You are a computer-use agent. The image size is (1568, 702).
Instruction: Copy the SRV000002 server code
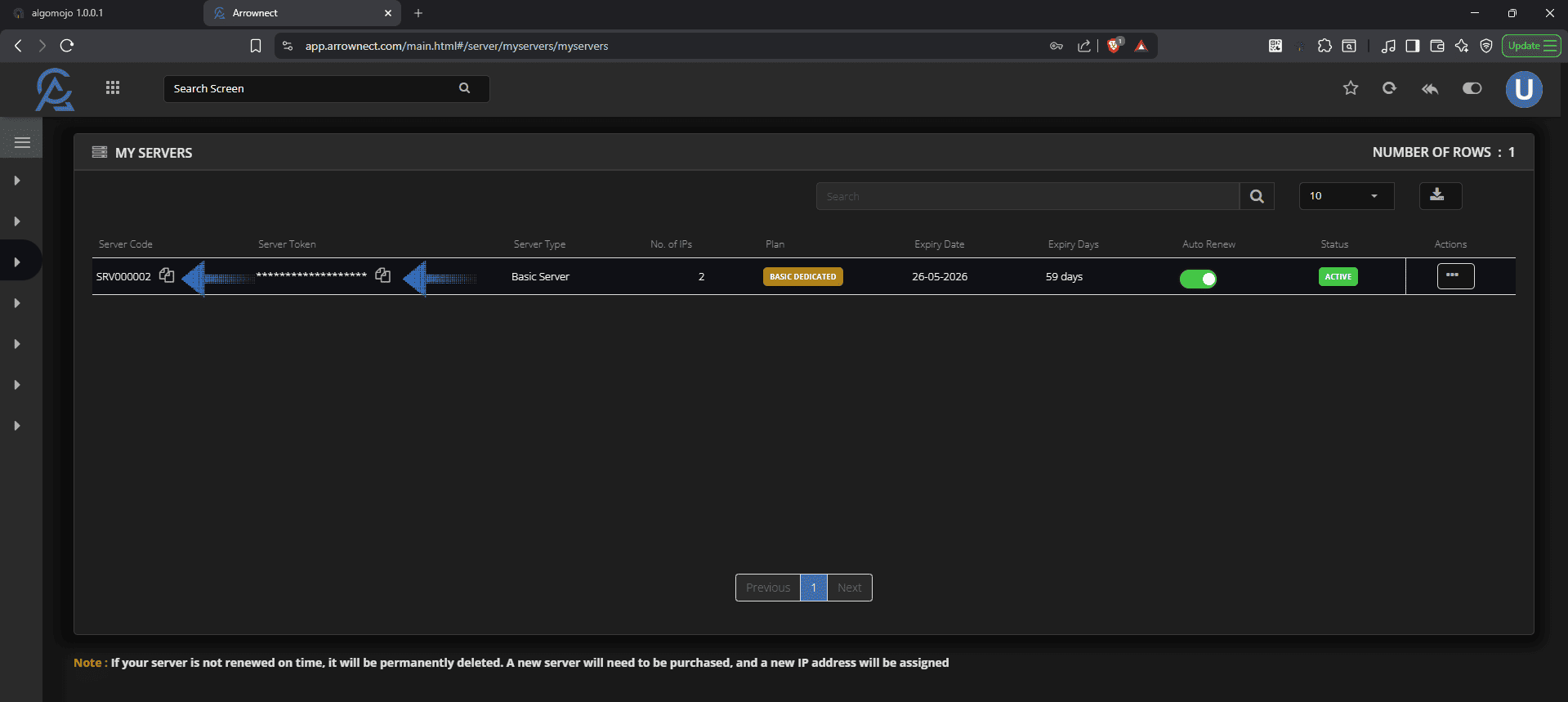tap(167, 275)
